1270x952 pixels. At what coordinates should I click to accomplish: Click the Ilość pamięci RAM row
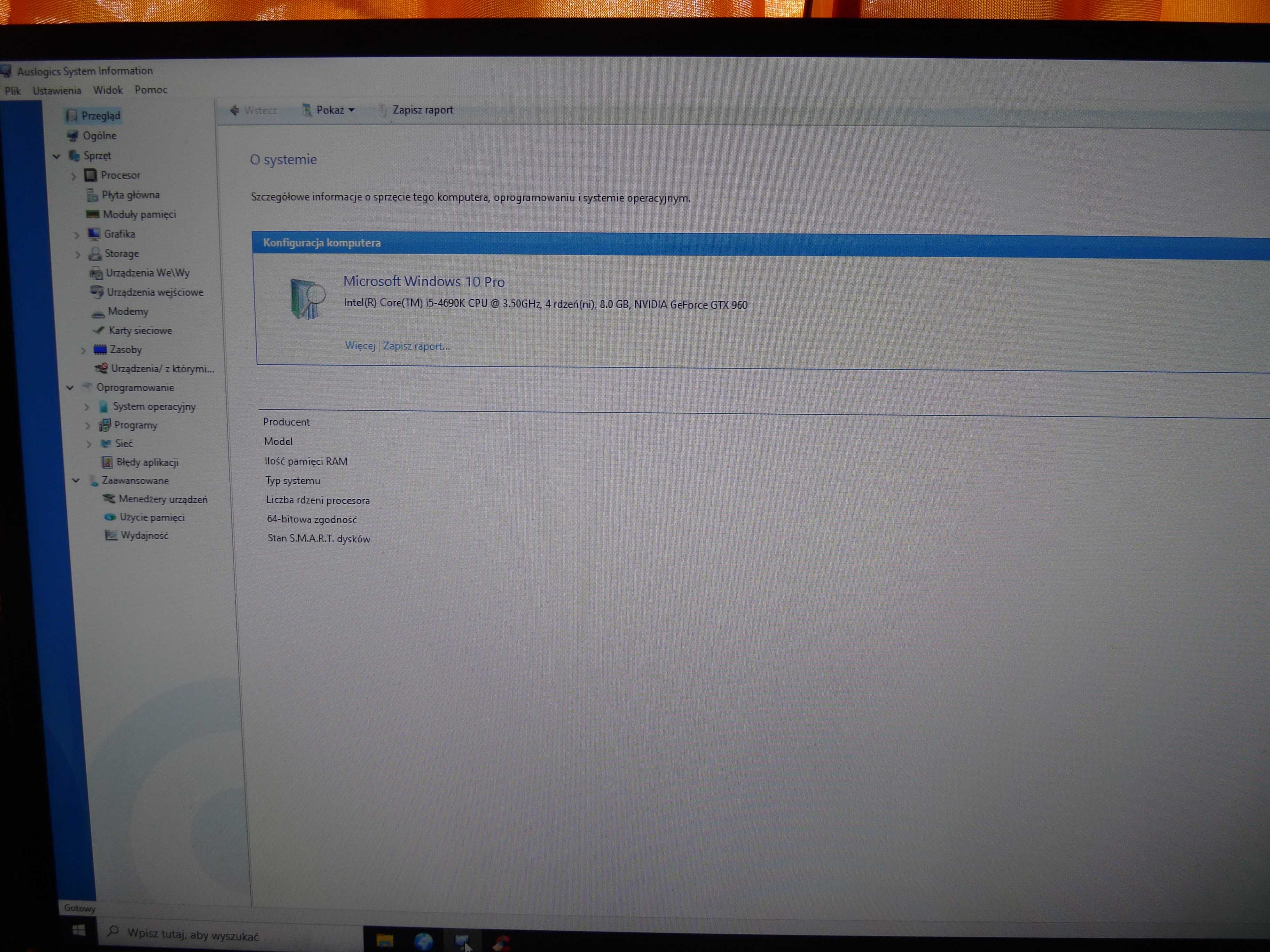coord(306,461)
